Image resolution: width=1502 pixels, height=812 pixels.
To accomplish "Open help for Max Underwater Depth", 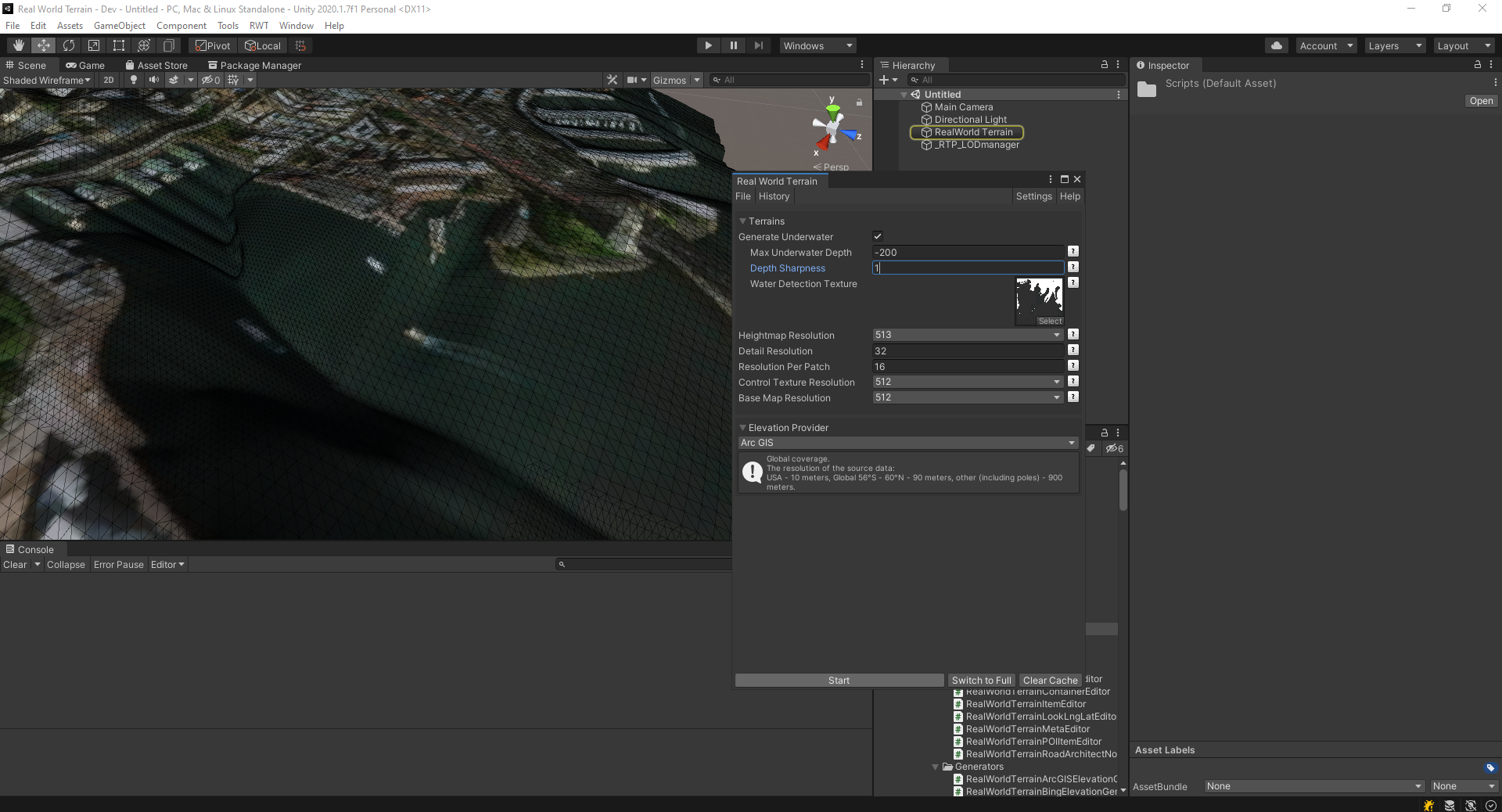I will pyautogui.click(x=1073, y=252).
